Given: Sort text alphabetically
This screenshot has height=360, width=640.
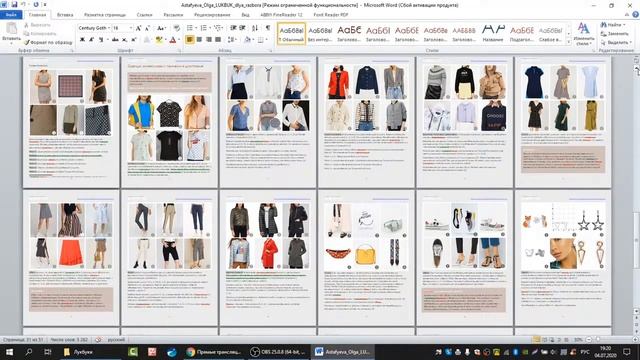Looking at the screenshot, I should coord(255,28).
